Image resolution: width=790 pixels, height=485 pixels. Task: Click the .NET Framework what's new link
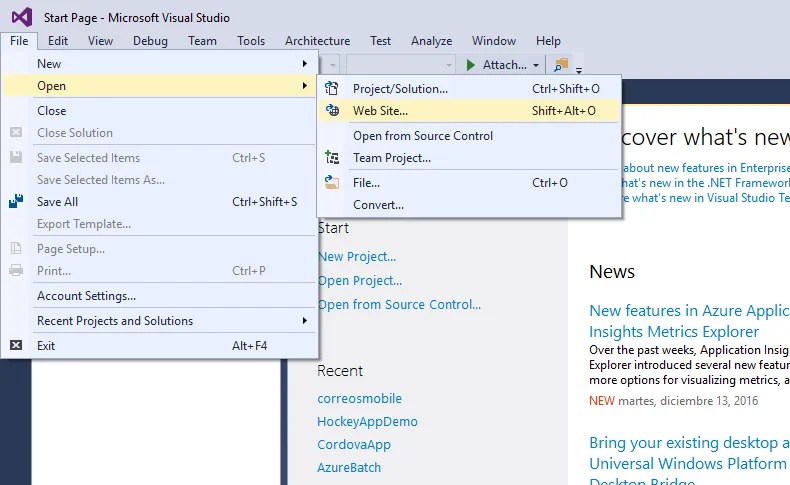pos(705,183)
